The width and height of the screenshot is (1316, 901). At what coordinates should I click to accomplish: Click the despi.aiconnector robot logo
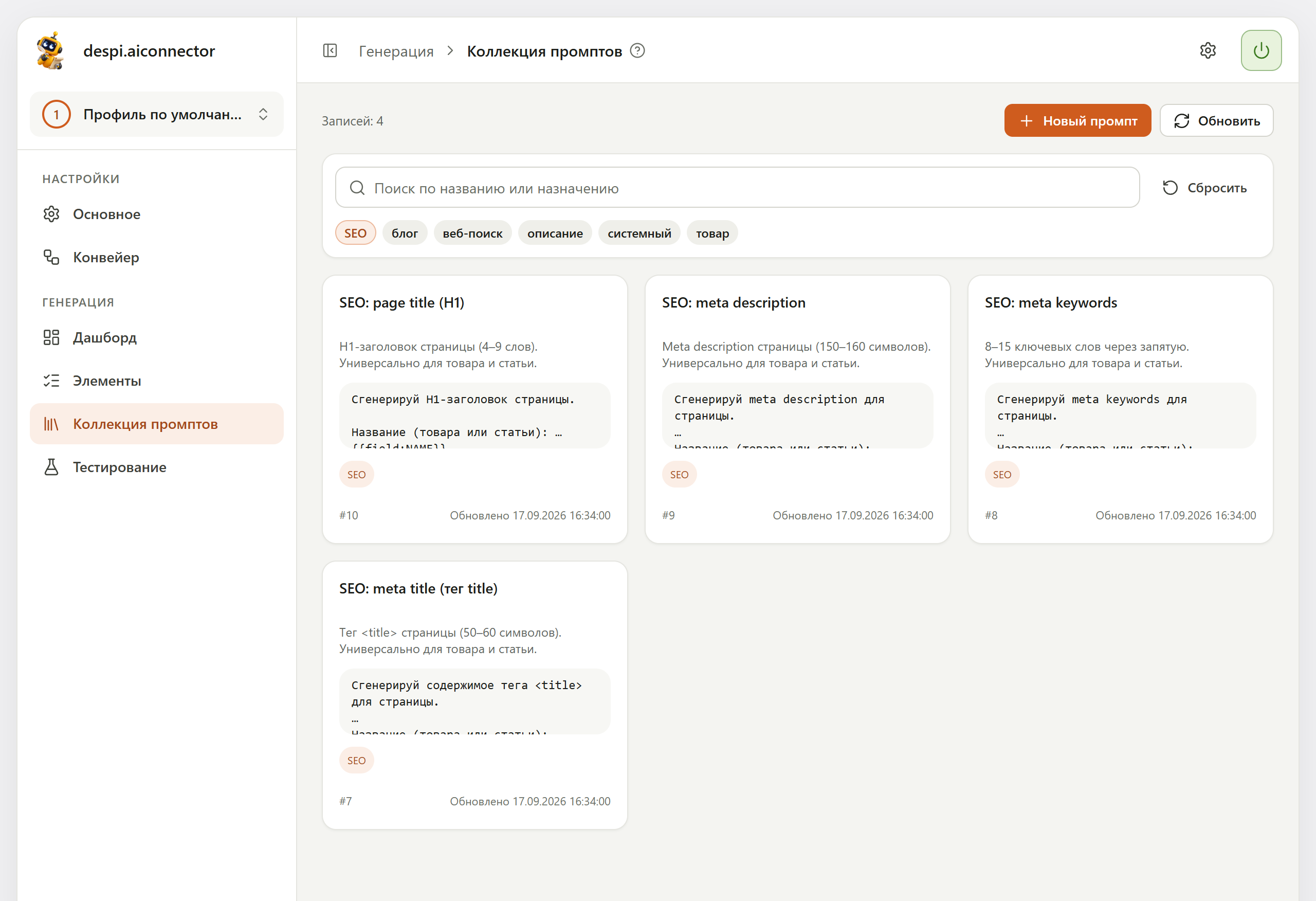point(50,50)
